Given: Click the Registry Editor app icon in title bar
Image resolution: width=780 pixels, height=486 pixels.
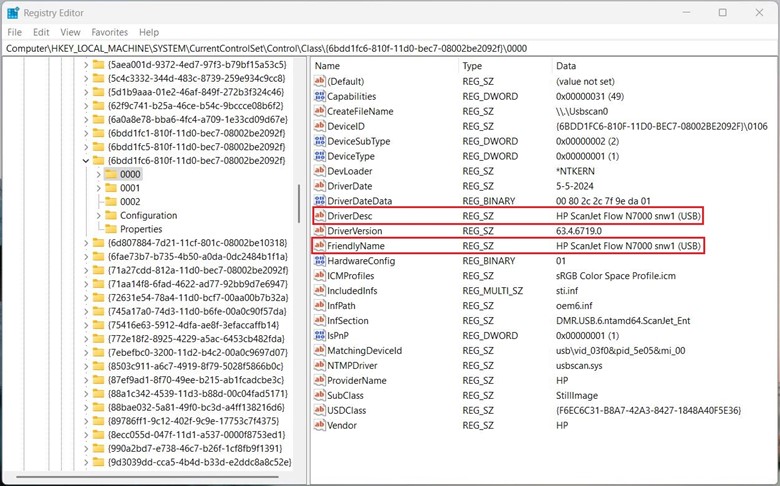Looking at the screenshot, I should [13, 13].
